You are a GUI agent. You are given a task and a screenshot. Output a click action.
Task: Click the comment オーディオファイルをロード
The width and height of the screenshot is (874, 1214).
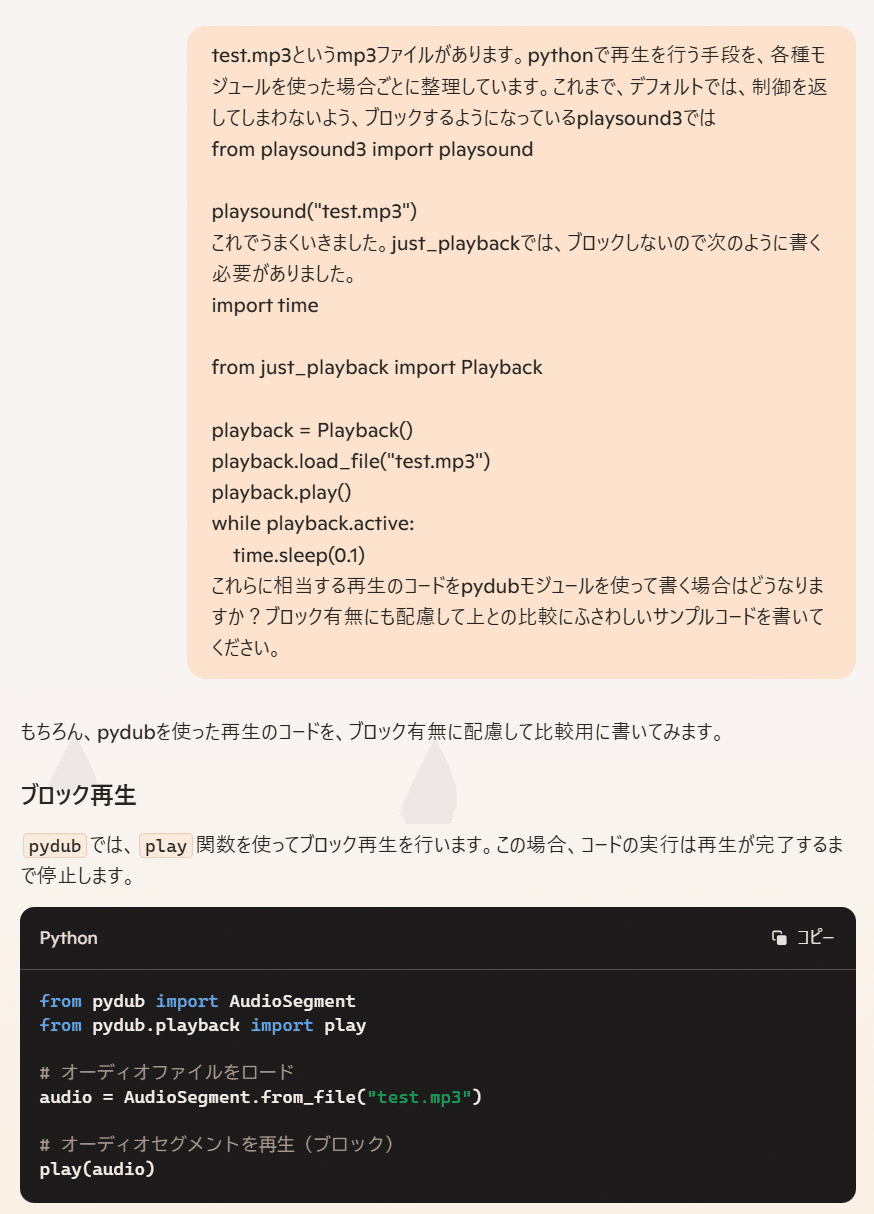(167, 1072)
